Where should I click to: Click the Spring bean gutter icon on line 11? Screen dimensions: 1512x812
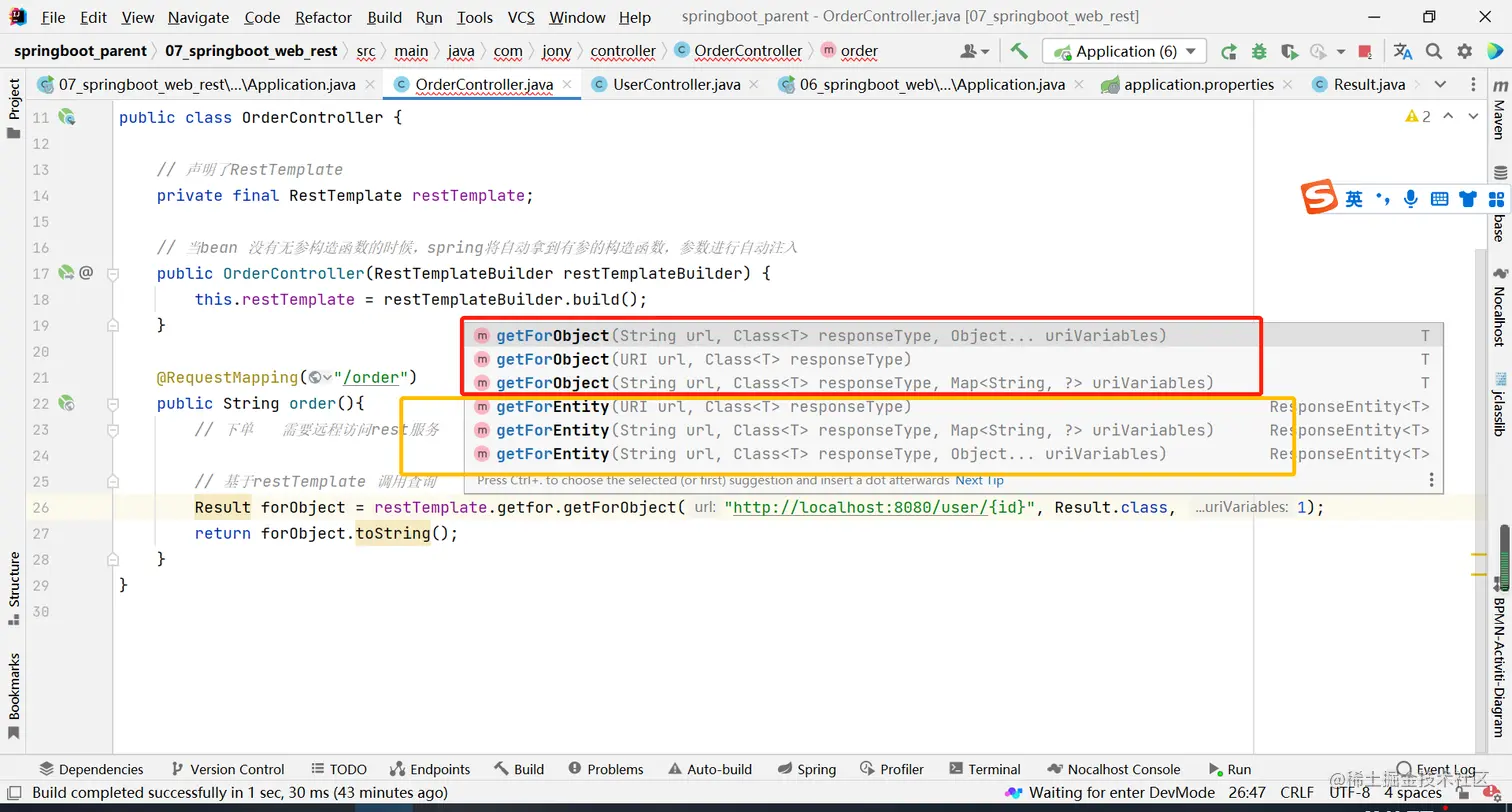click(67, 117)
